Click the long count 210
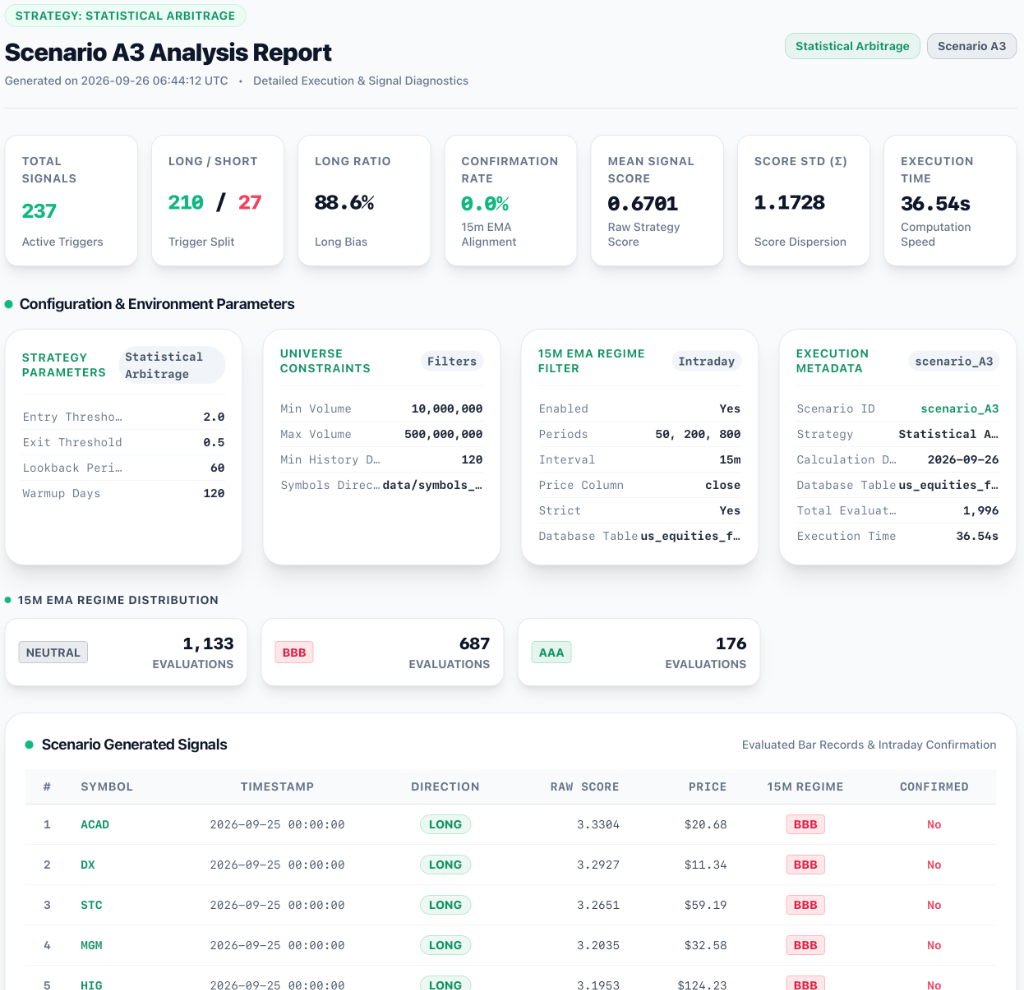This screenshot has height=990, width=1024. [x=185, y=202]
